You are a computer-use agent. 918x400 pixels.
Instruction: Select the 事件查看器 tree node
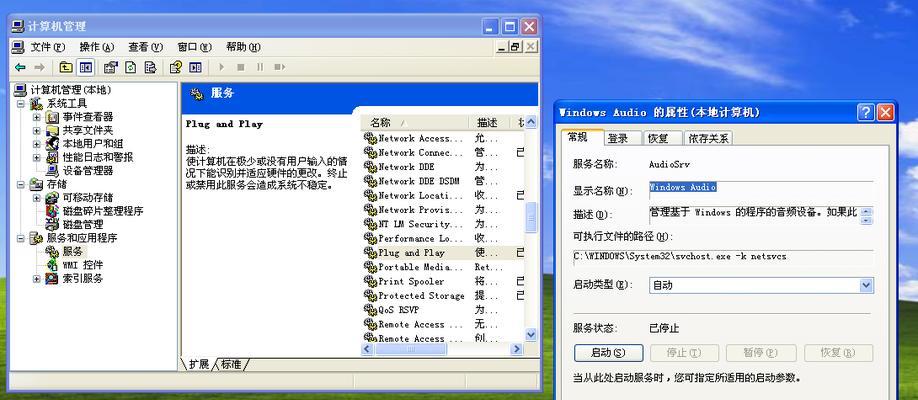click(x=88, y=117)
